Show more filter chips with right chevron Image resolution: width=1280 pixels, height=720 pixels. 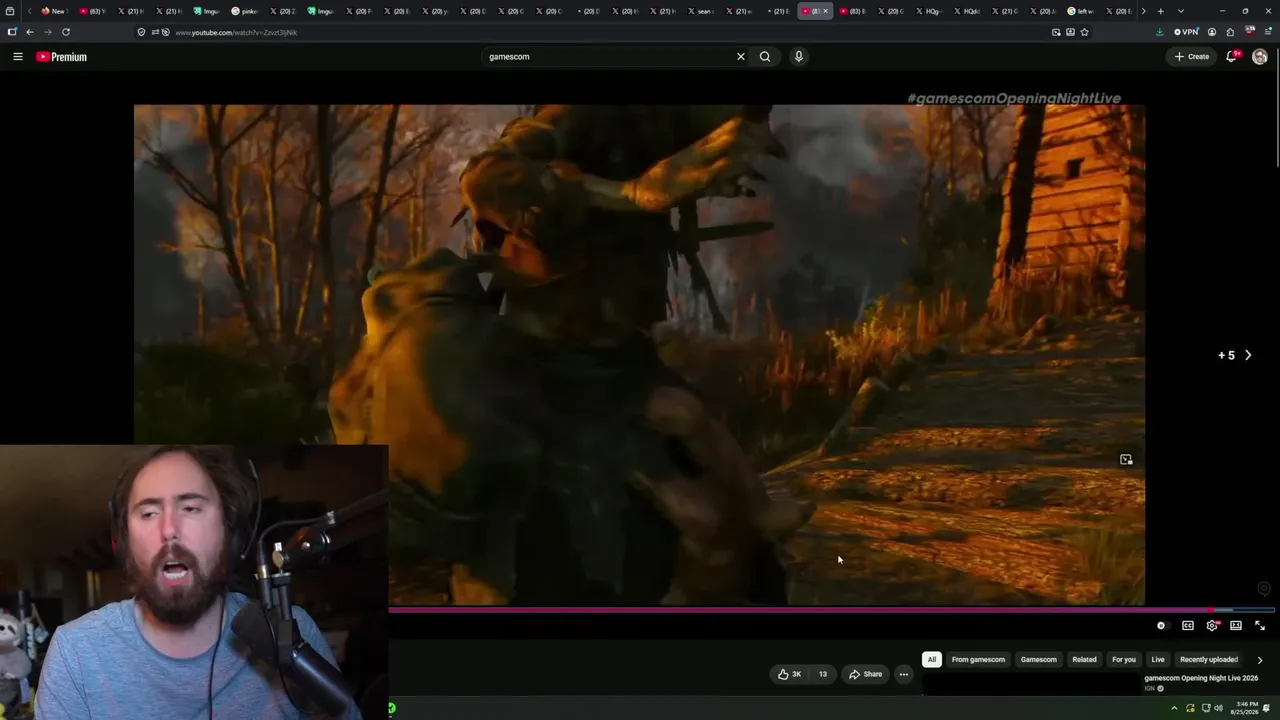point(1260,660)
